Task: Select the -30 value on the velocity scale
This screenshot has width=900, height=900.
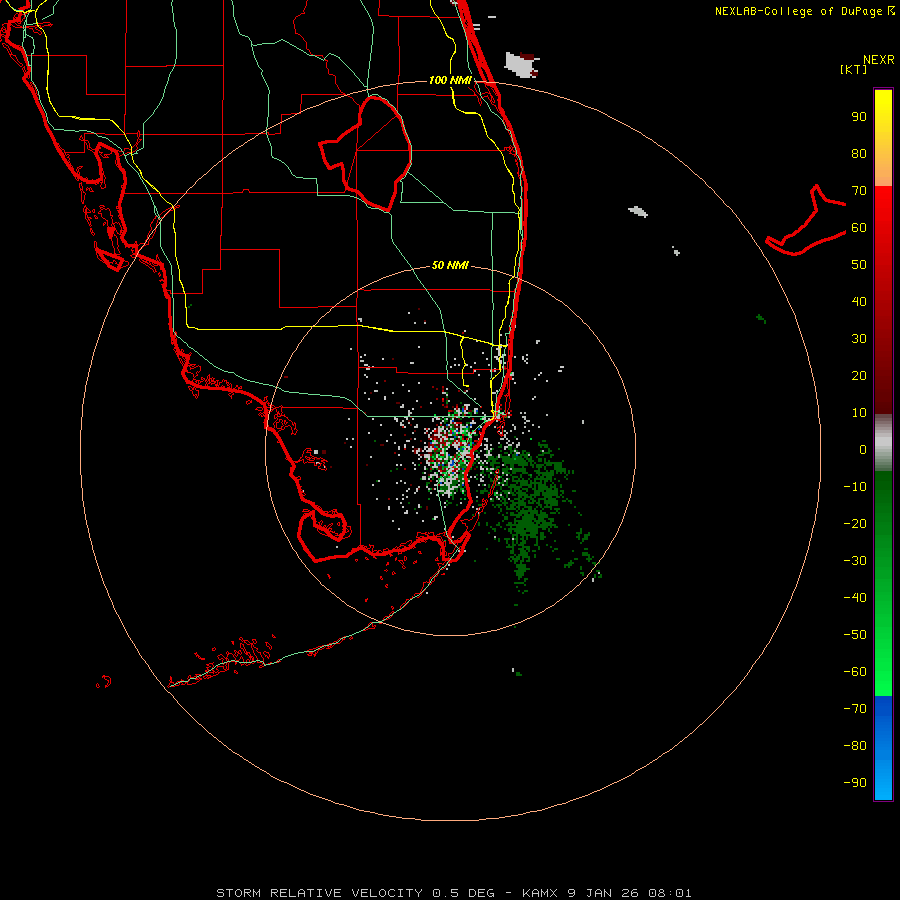Action: (x=855, y=561)
